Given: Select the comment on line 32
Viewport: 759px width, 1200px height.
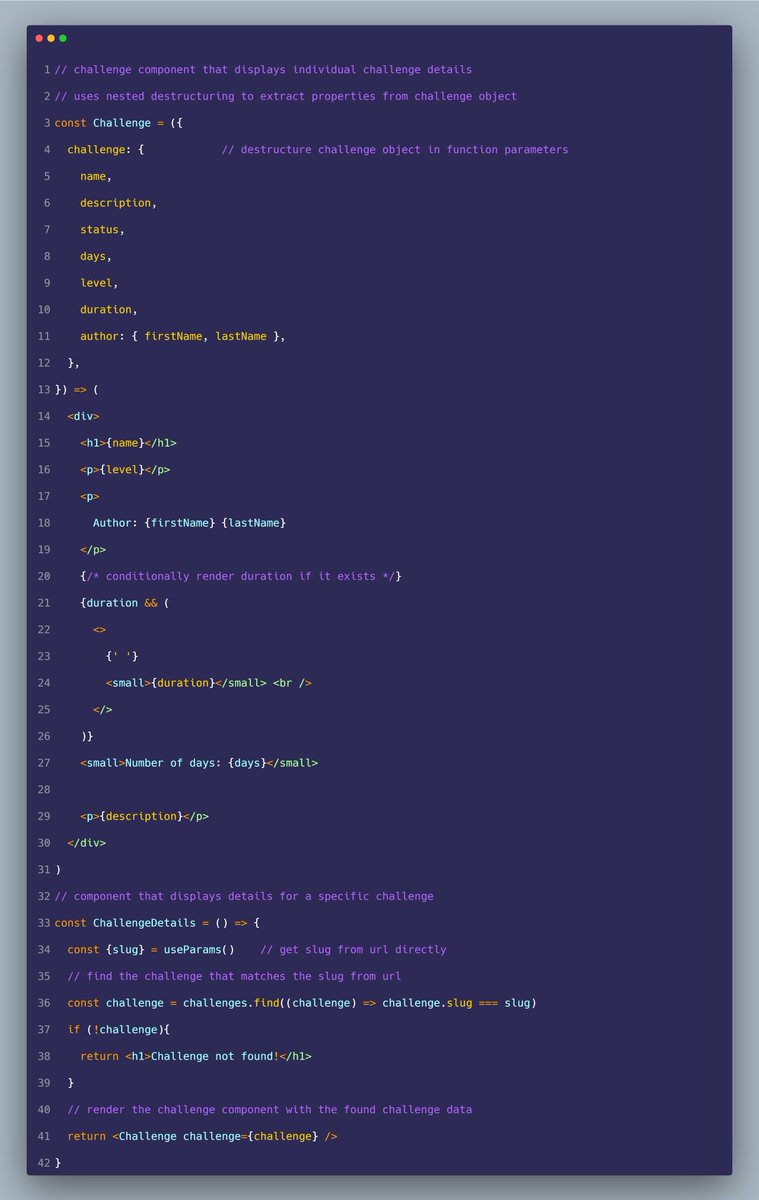Looking at the screenshot, I should [x=244, y=896].
